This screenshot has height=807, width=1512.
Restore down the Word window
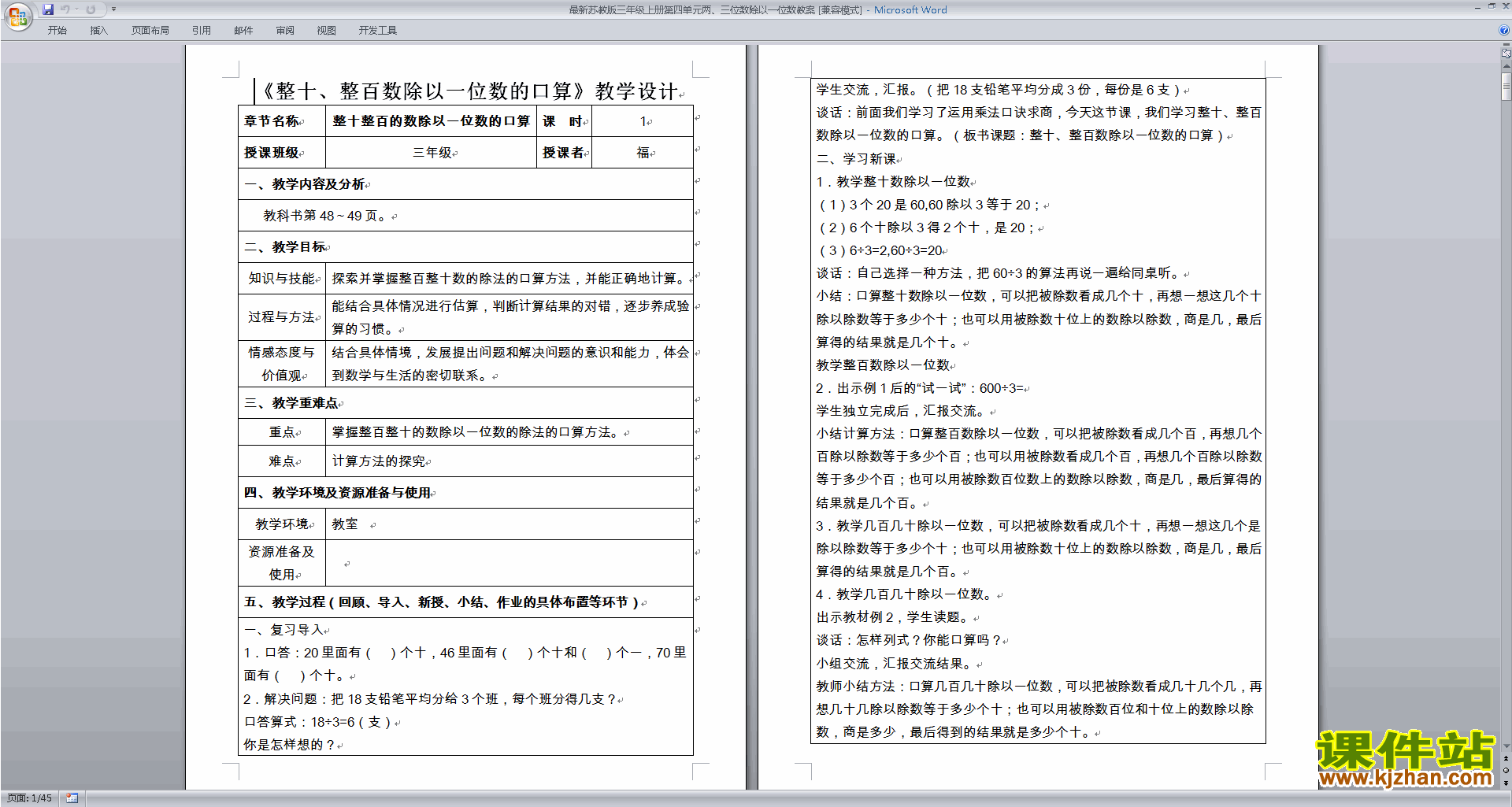point(1492,6)
